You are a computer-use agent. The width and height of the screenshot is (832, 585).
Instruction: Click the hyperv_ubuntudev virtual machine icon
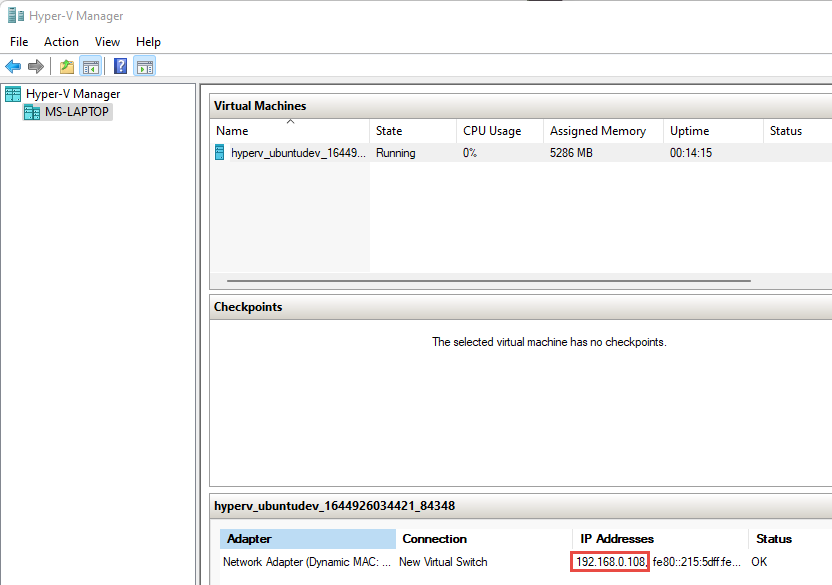tap(220, 153)
